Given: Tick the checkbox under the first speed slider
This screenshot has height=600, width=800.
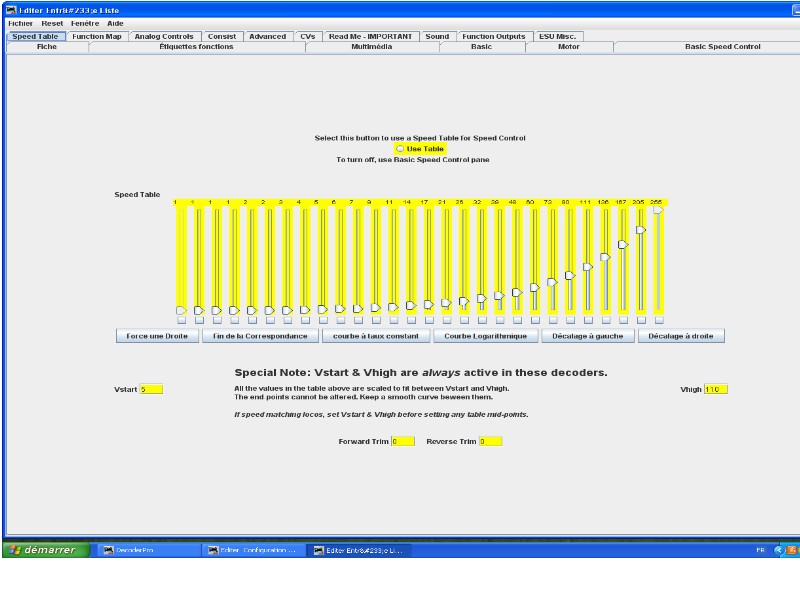Looking at the screenshot, I should coord(181,320).
